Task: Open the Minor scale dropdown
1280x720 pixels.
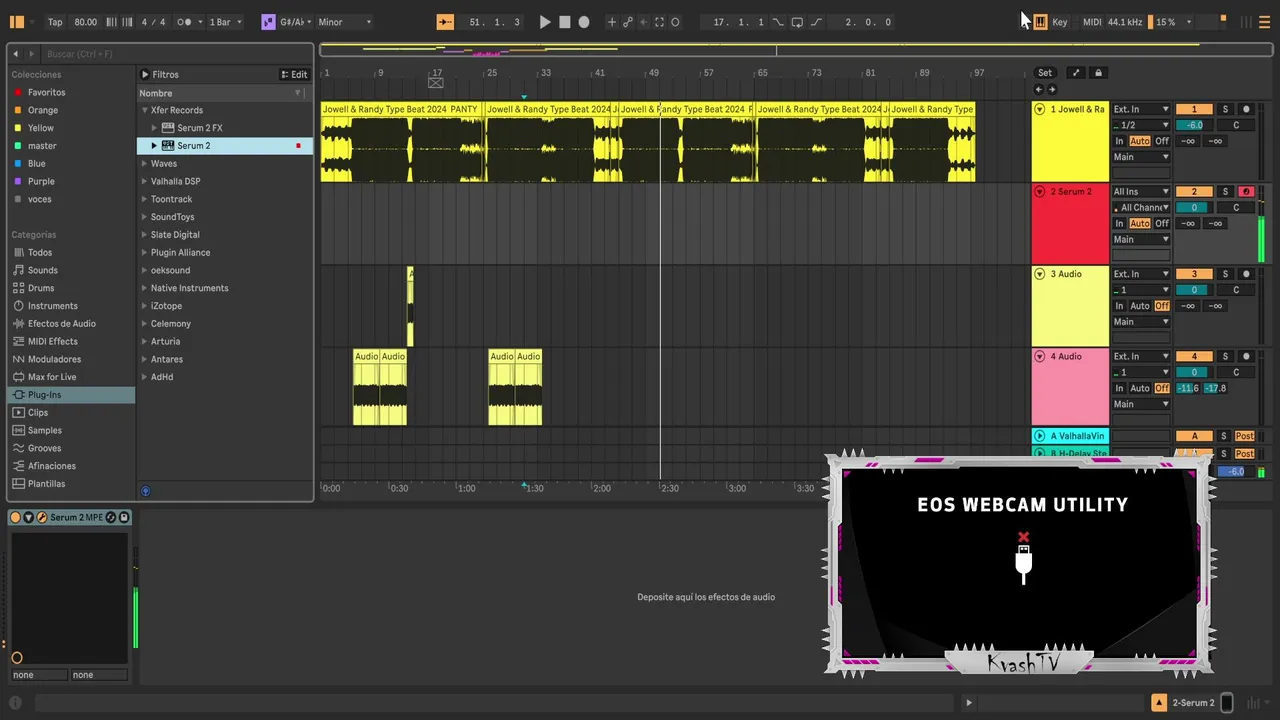Action: pyautogui.click(x=344, y=22)
